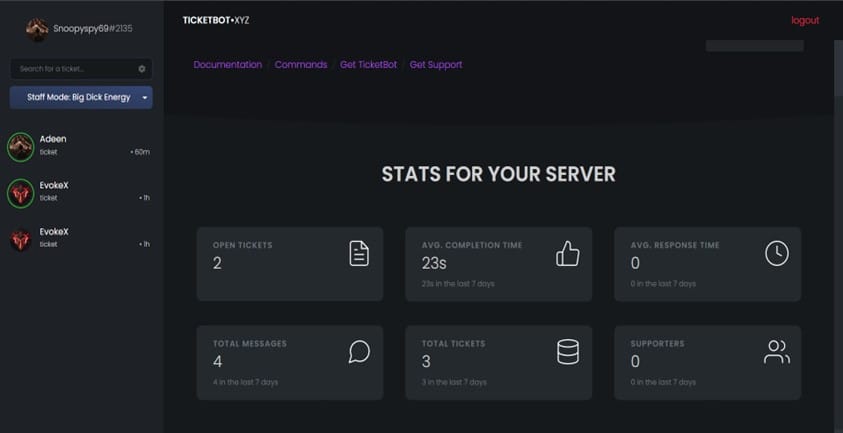Click the TICKETBOT•XYZ logo
The height and width of the screenshot is (433, 843).
click(x=216, y=20)
